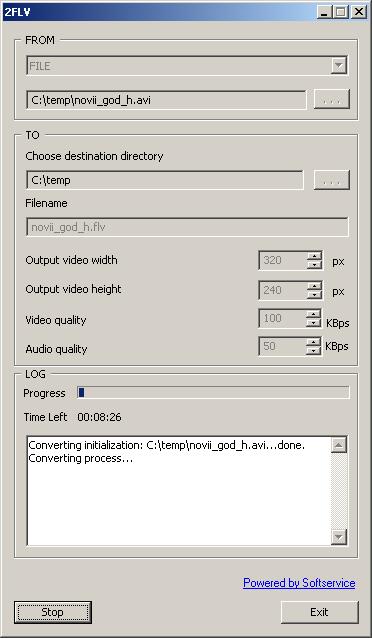Click the conversion progress bar
372x638 pixels.
pos(213,393)
